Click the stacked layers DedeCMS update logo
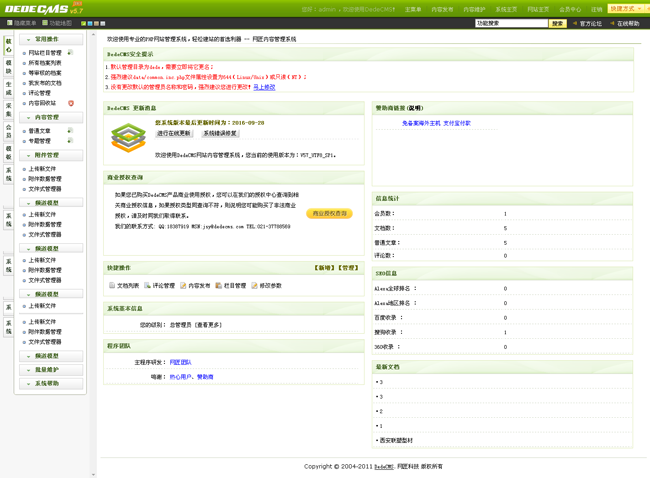 (129, 138)
